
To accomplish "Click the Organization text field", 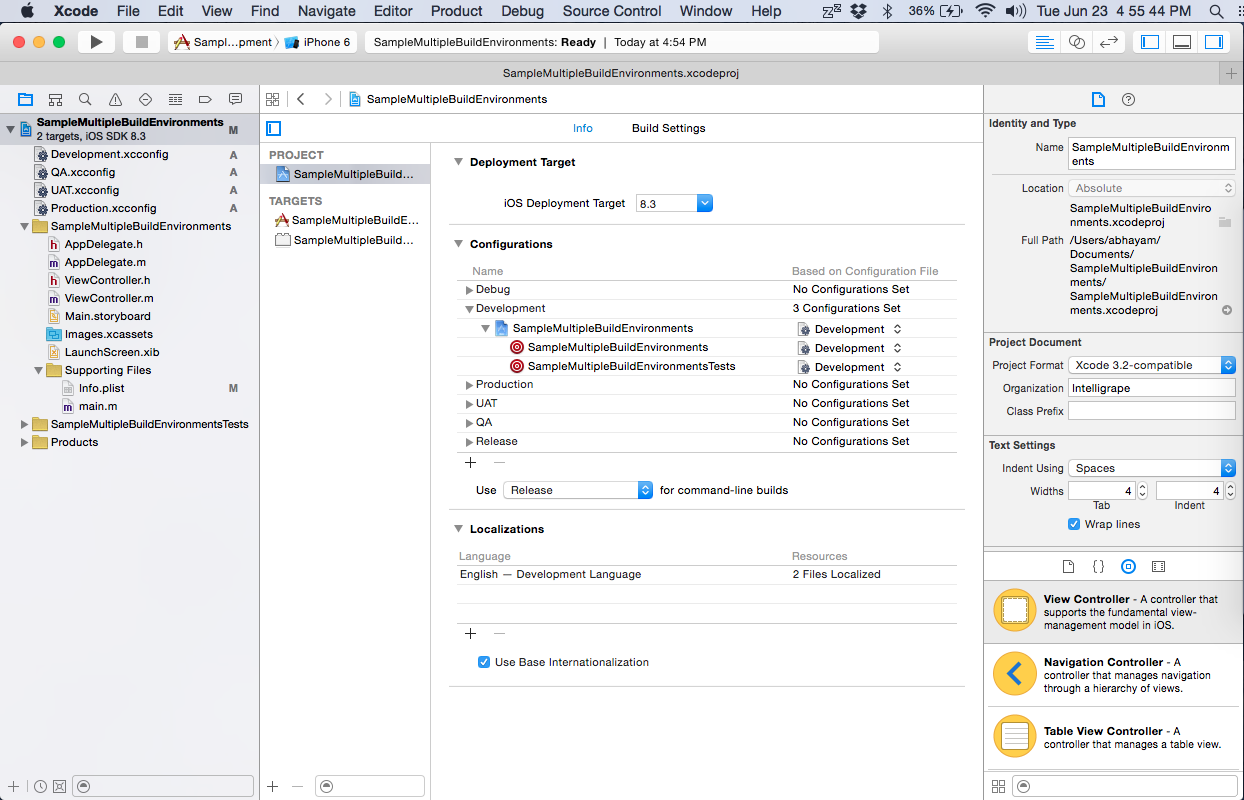I will (x=1152, y=388).
